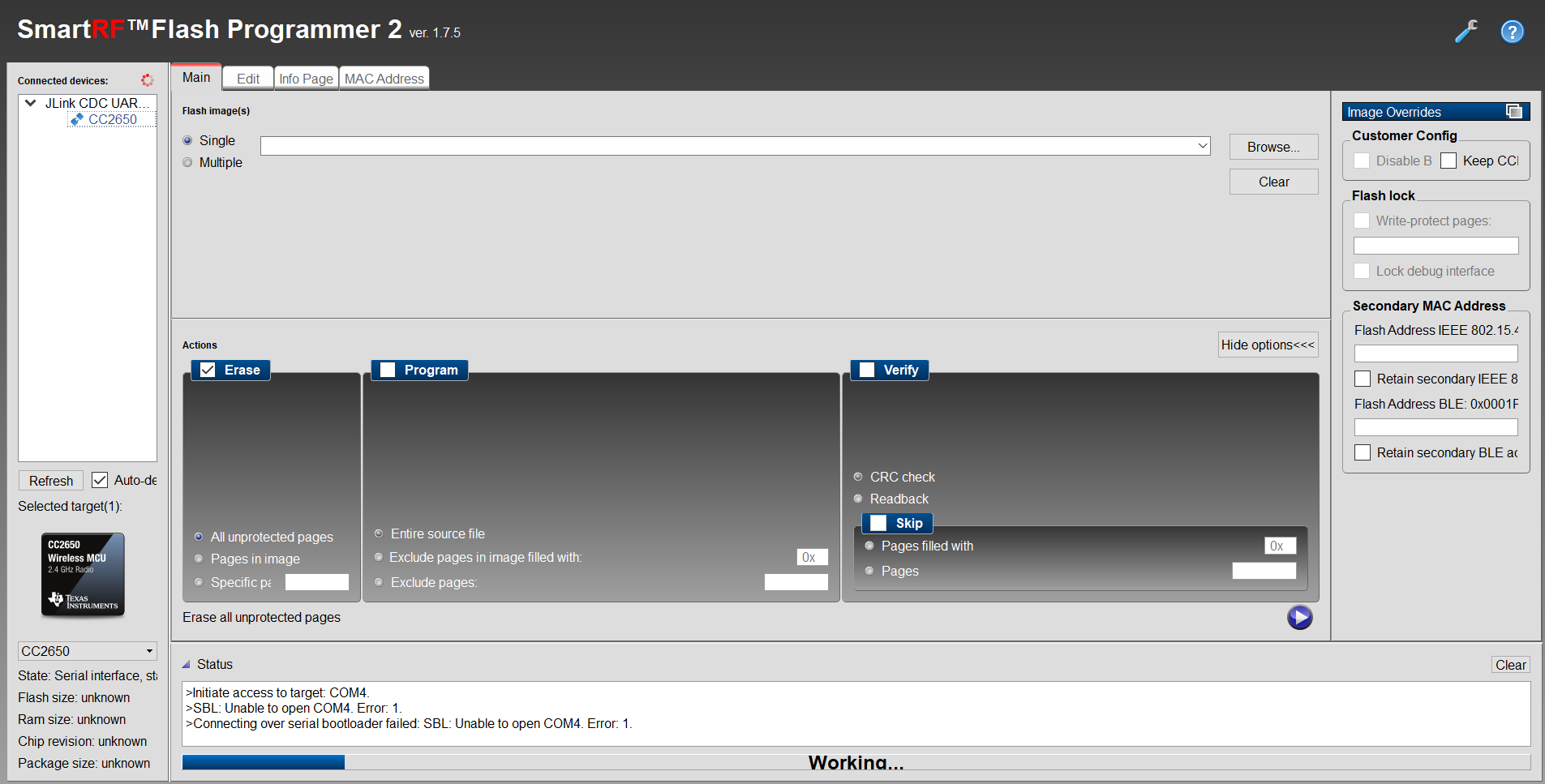Image resolution: width=1545 pixels, height=784 pixels.
Task: Select Entire source file option
Action: tap(379, 533)
